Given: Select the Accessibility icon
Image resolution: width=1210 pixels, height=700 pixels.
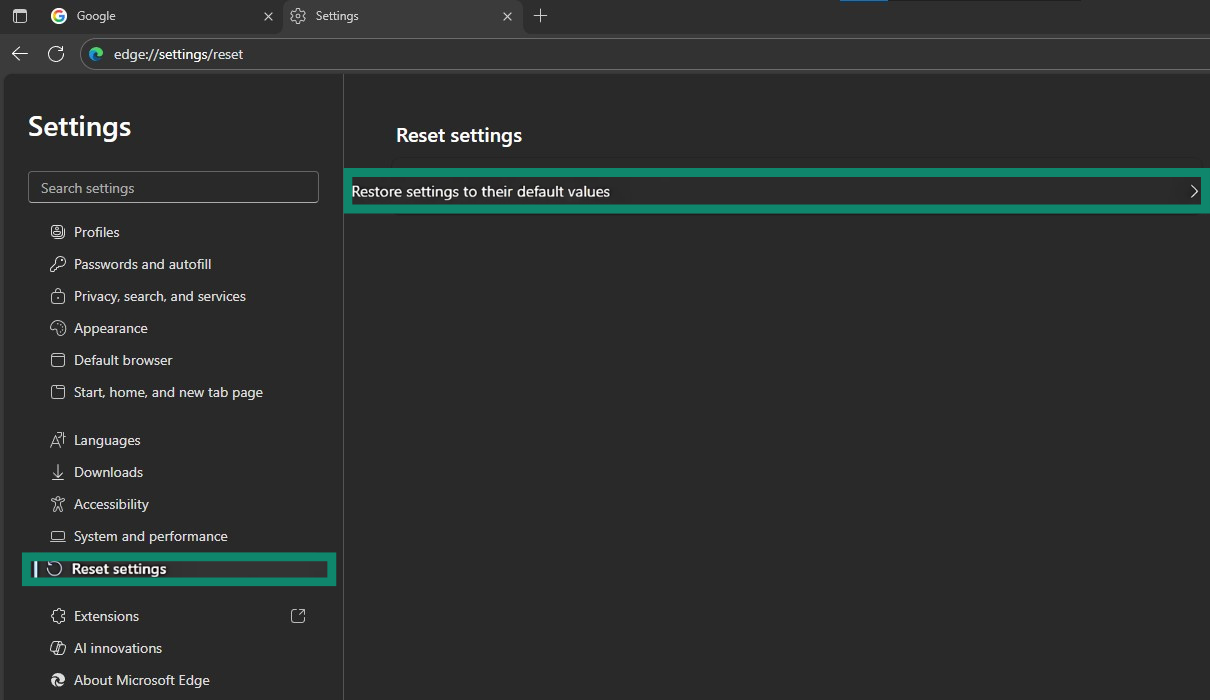Looking at the screenshot, I should pyautogui.click(x=58, y=503).
